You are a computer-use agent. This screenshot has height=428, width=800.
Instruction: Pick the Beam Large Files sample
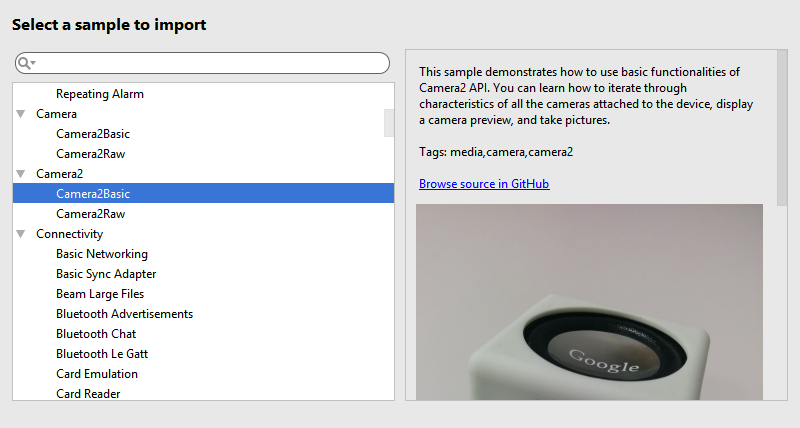100,294
